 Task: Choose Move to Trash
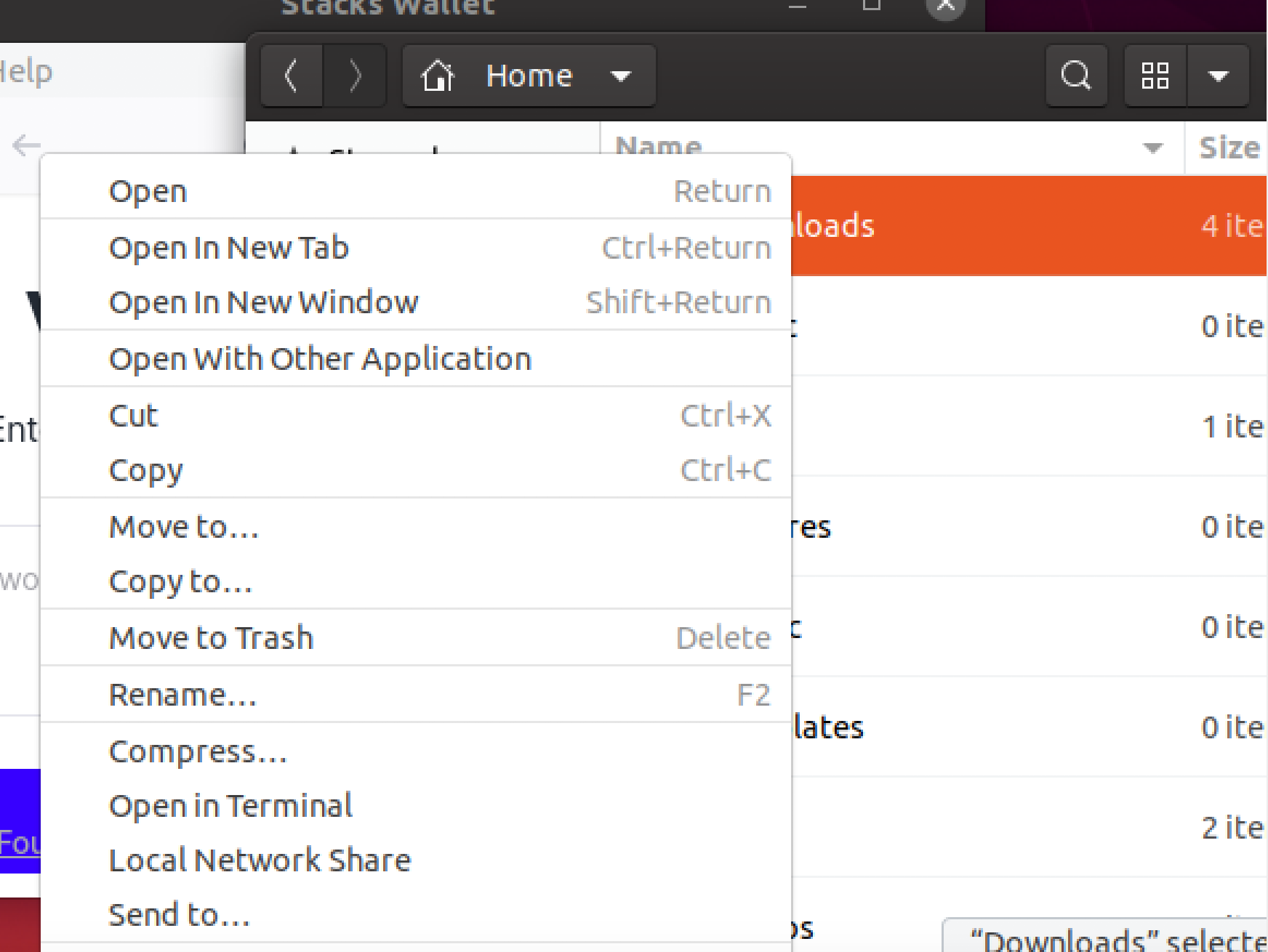(x=211, y=637)
